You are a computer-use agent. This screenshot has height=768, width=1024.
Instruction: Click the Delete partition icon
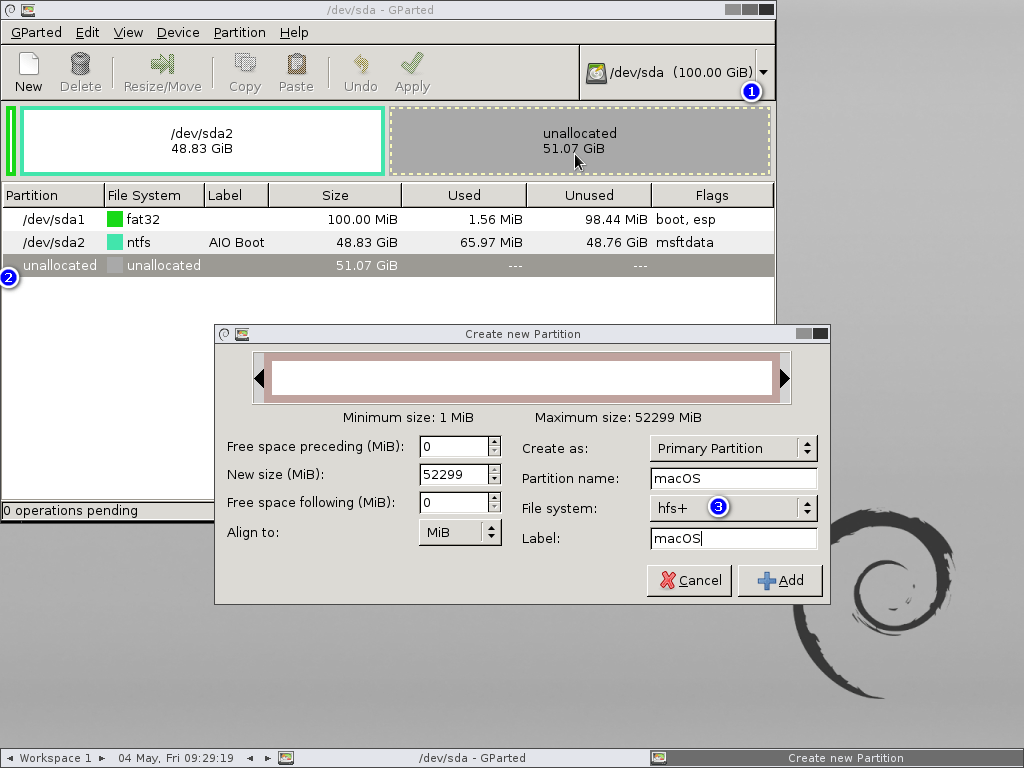coord(80,72)
